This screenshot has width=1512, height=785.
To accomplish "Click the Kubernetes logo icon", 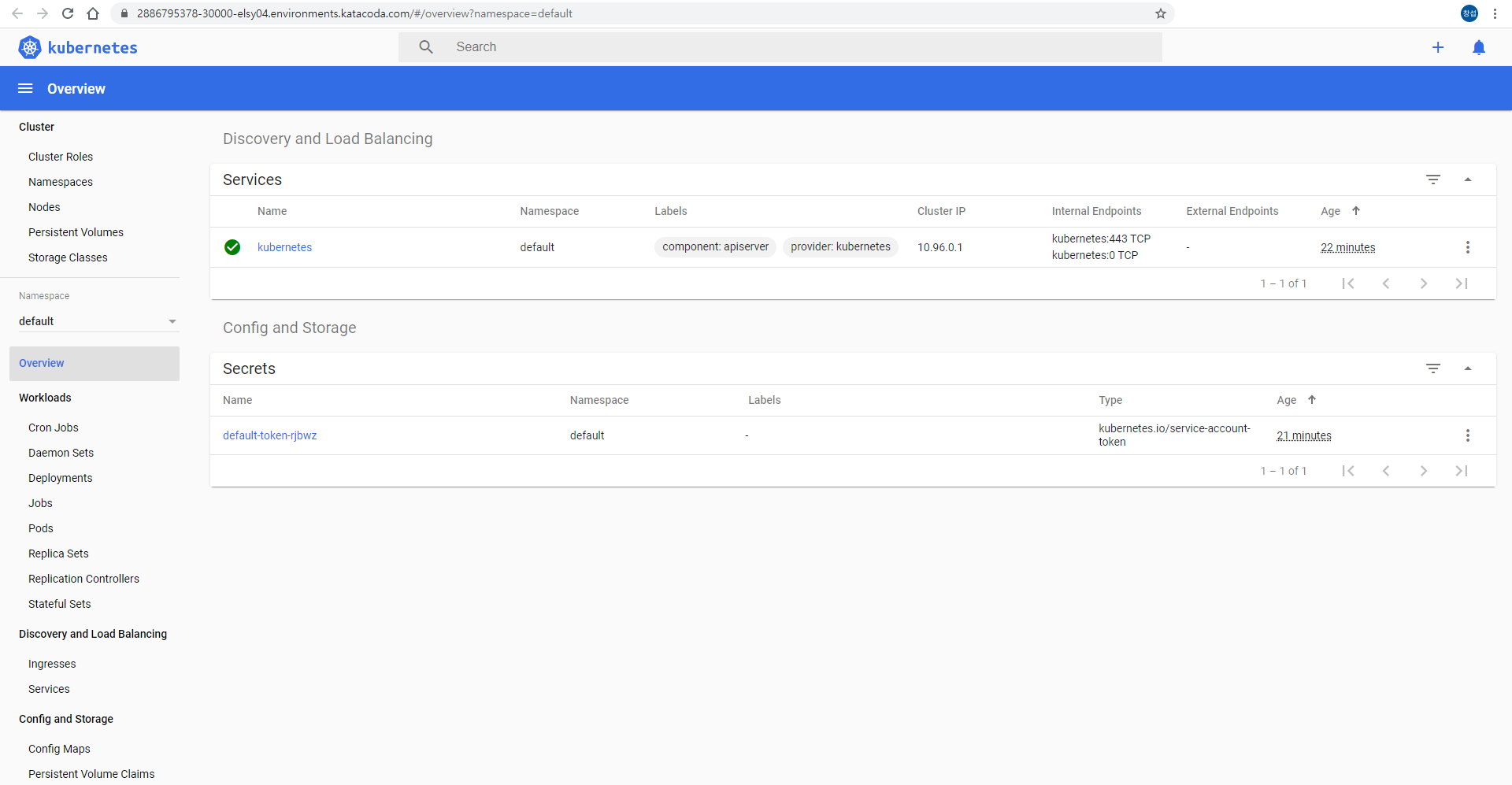I will pyautogui.click(x=30, y=47).
